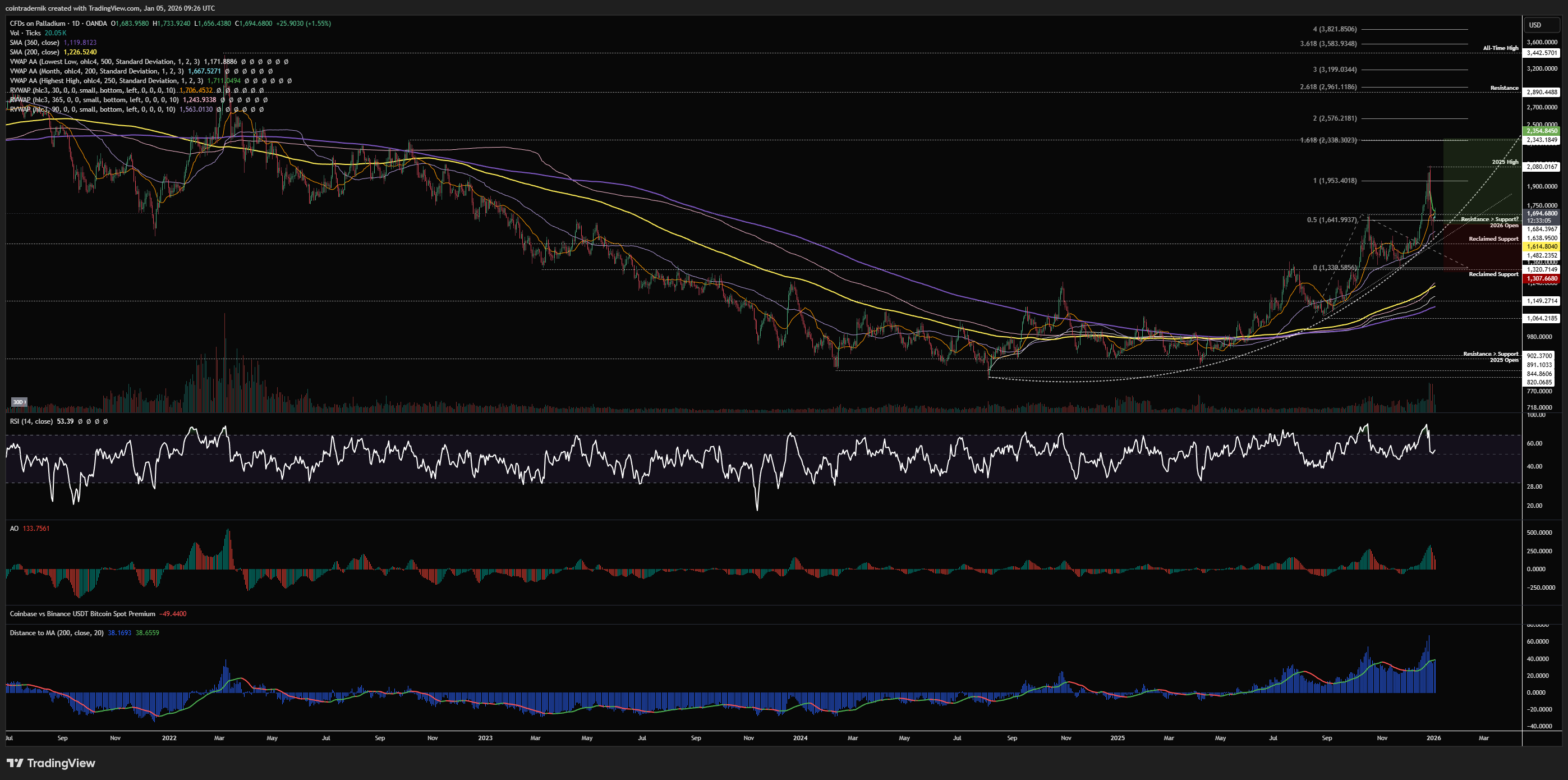Click the green 2,354.8450 profit target price tag
1568x780 pixels.
coord(1542,131)
